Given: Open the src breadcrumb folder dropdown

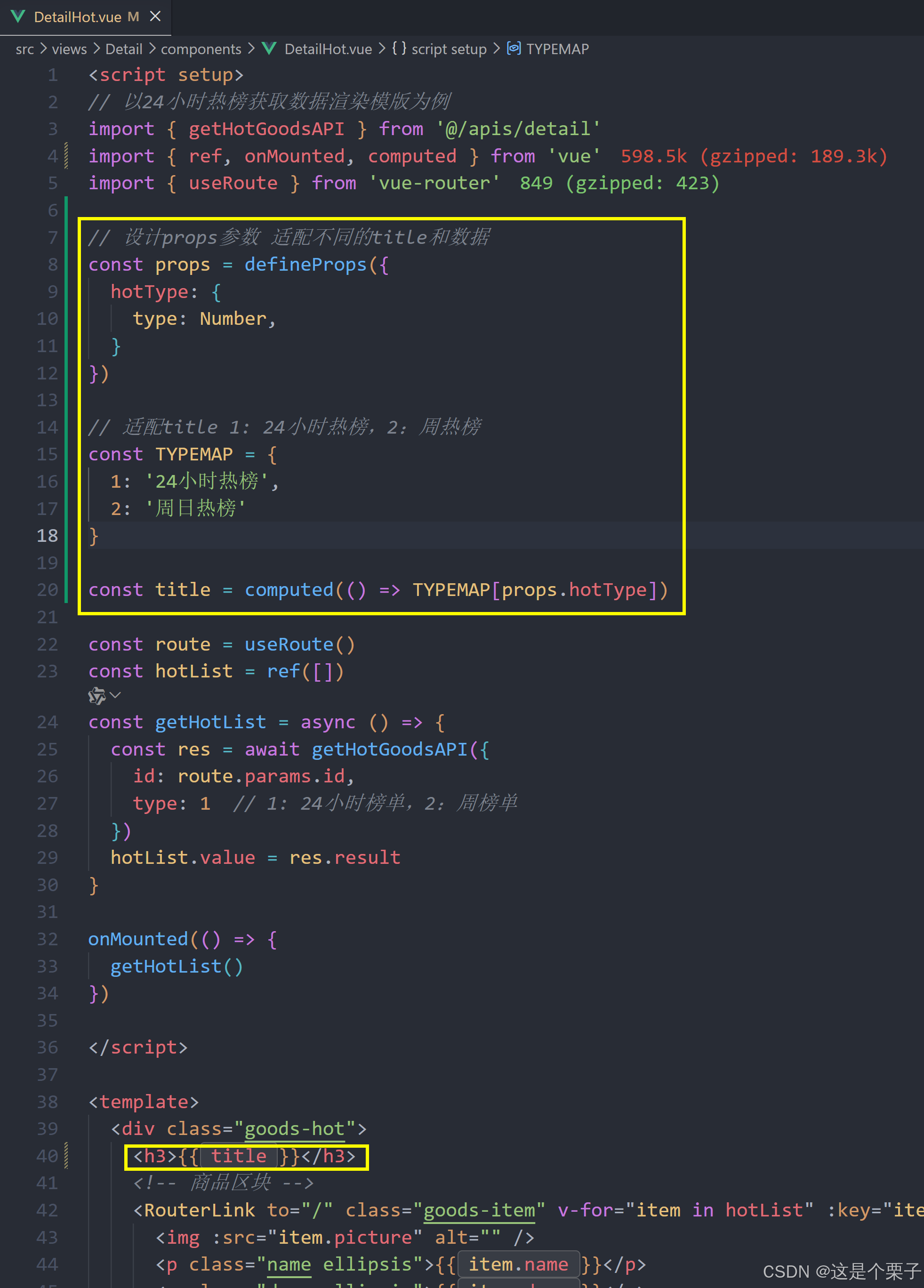Looking at the screenshot, I should point(24,49).
